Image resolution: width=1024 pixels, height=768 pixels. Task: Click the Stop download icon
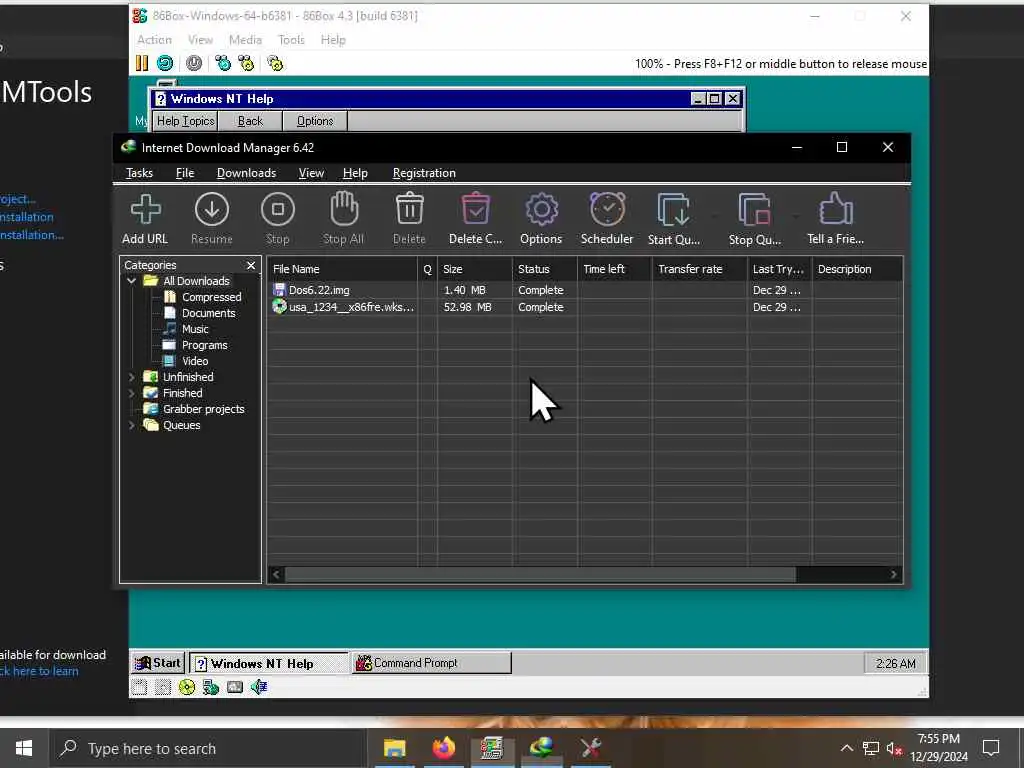pyautogui.click(x=278, y=210)
